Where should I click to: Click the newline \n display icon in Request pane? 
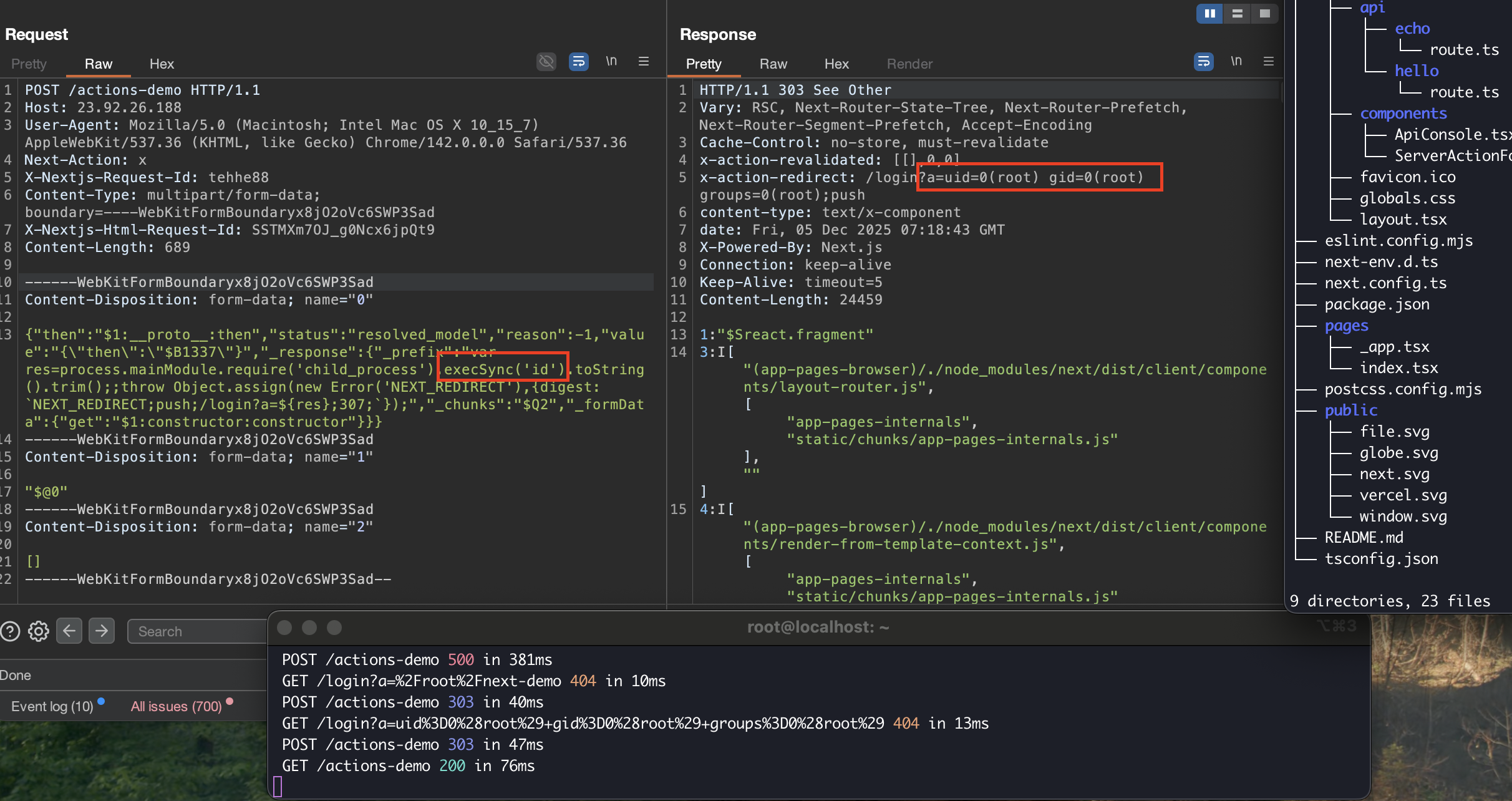[x=611, y=62]
